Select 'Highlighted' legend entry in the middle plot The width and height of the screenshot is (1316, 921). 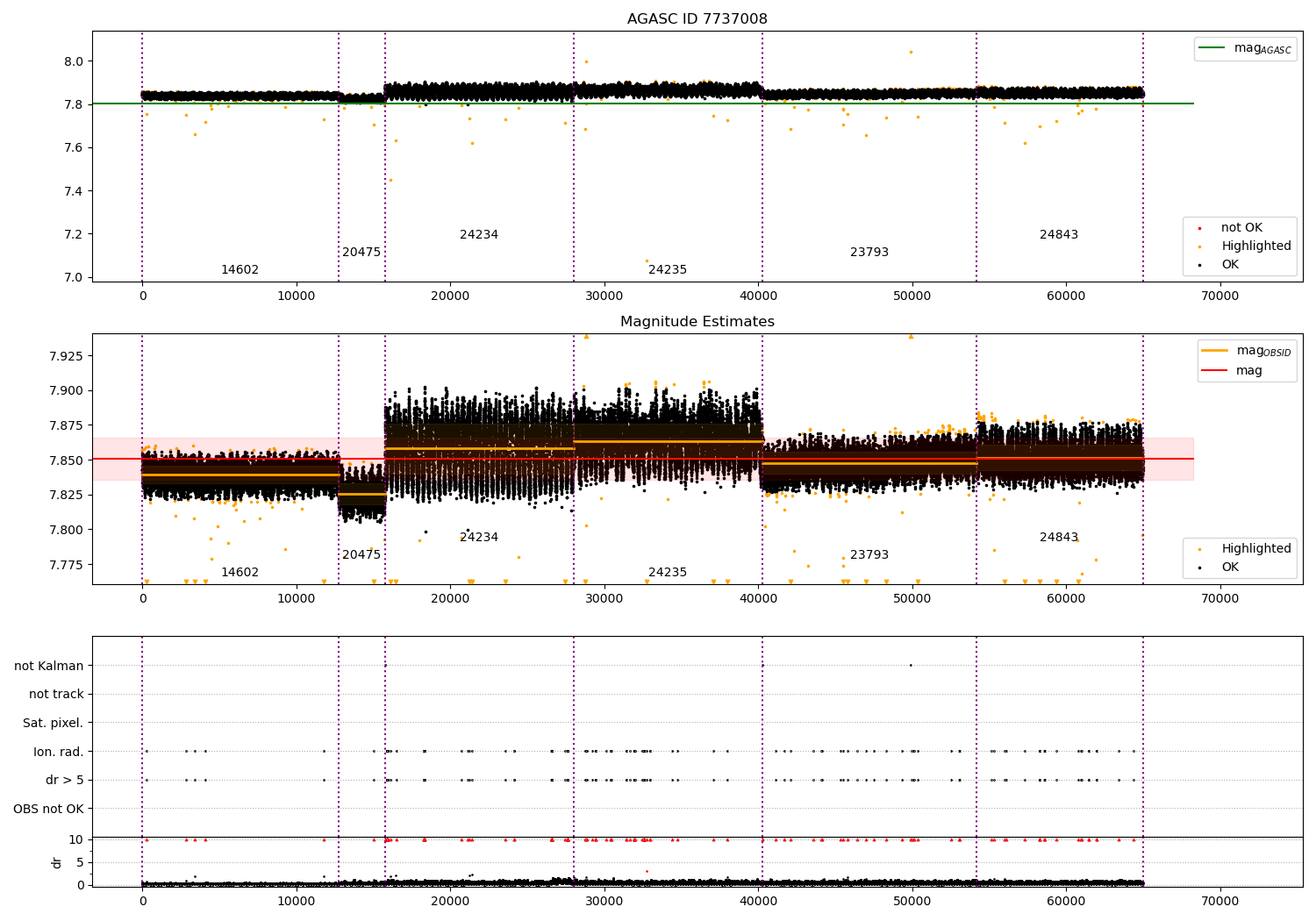tap(1256, 549)
